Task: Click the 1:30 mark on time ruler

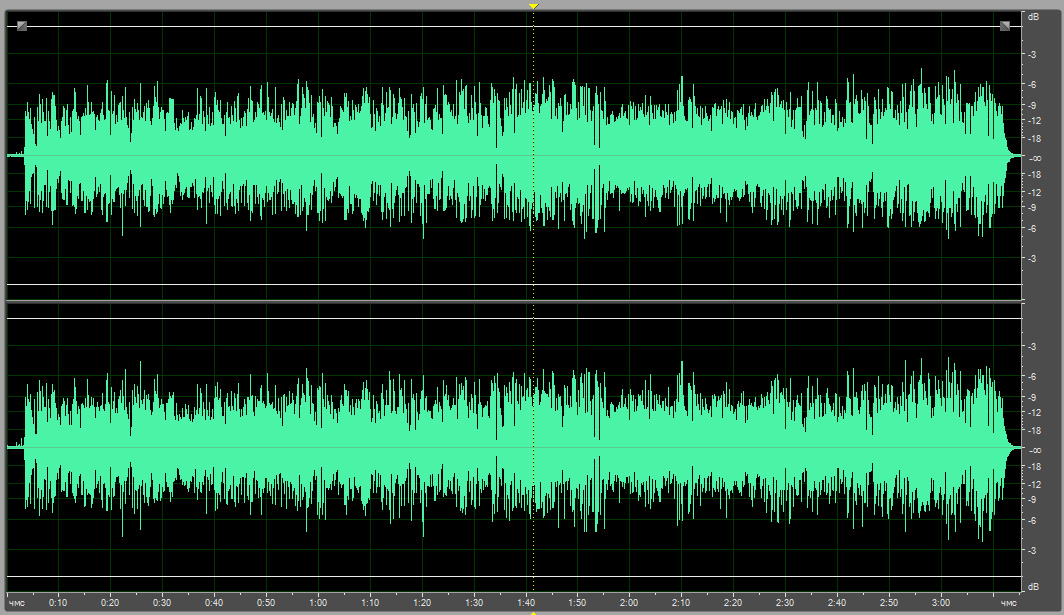Action: [x=474, y=603]
